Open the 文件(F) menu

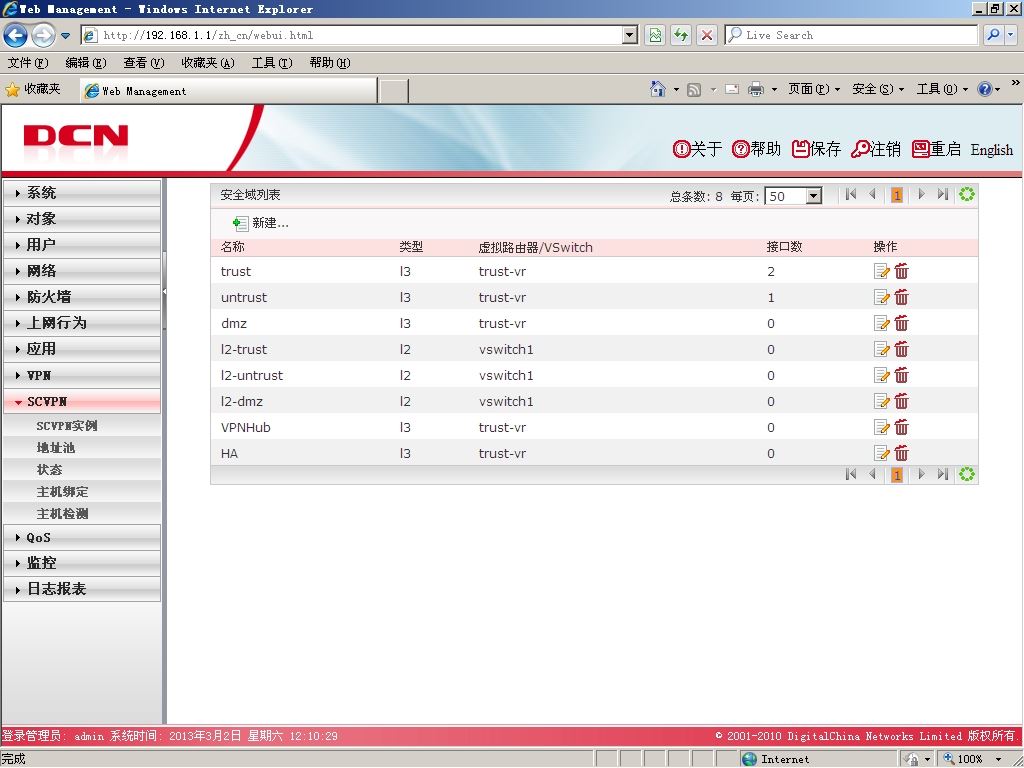tap(28, 63)
